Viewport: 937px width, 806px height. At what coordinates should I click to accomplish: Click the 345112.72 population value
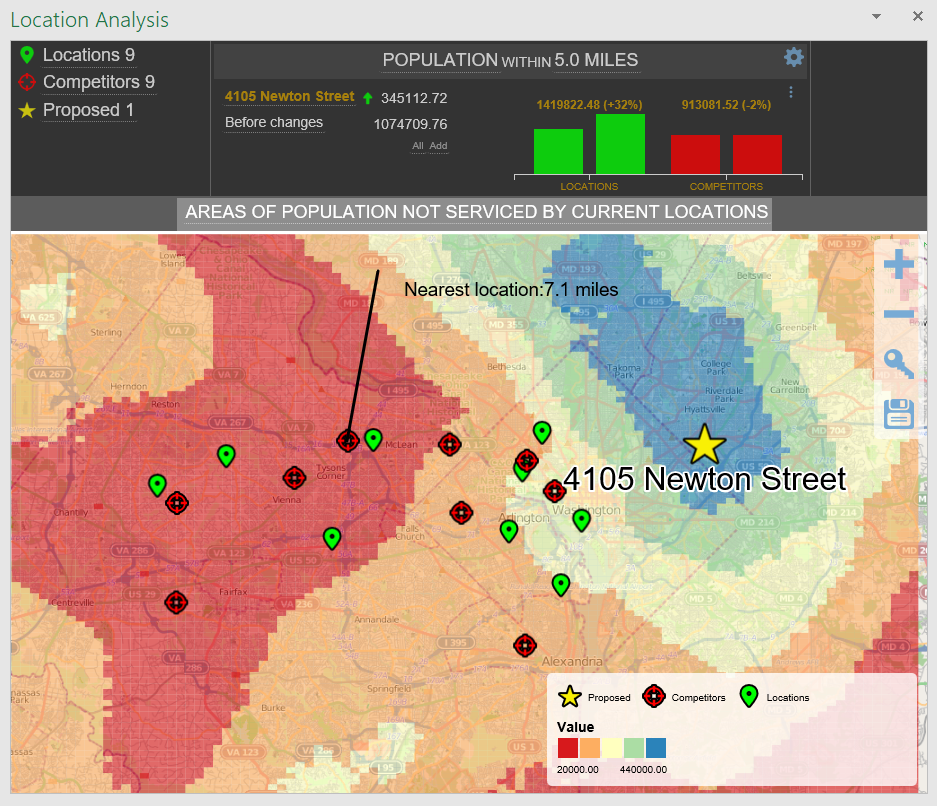(414, 98)
